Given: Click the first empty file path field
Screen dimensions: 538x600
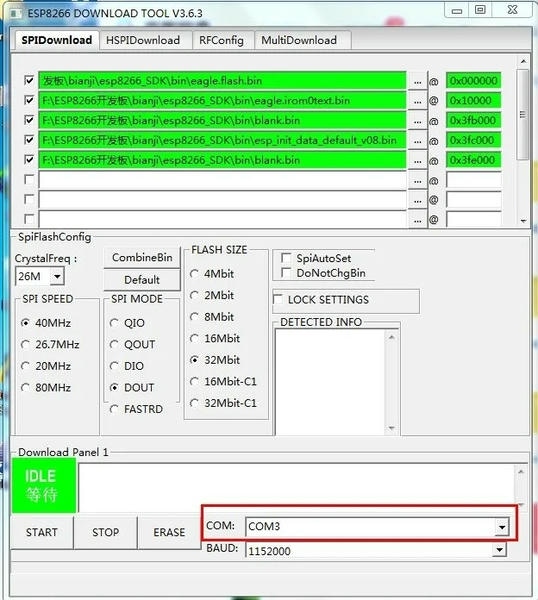Looking at the screenshot, I should click(222, 180).
